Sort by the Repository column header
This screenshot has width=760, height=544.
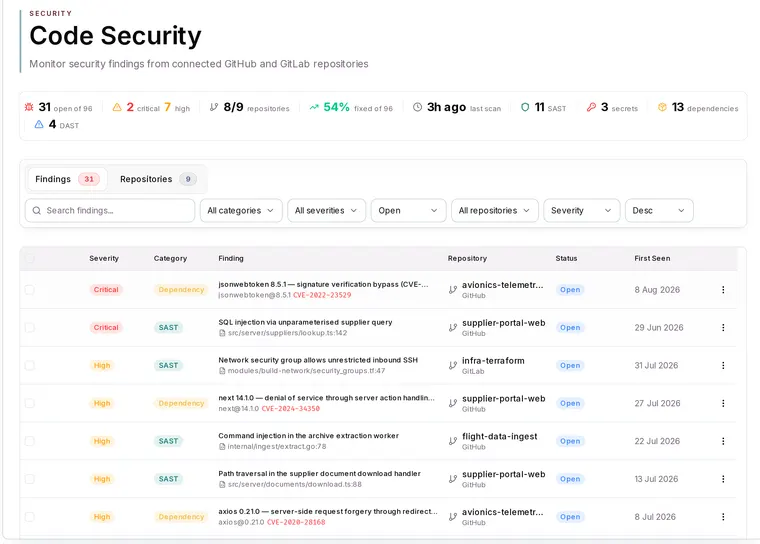(x=467, y=258)
